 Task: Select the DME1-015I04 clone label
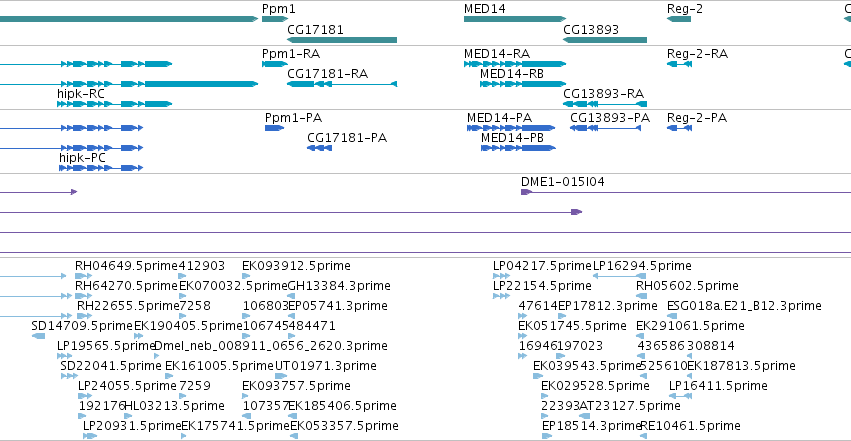pos(563,182)
